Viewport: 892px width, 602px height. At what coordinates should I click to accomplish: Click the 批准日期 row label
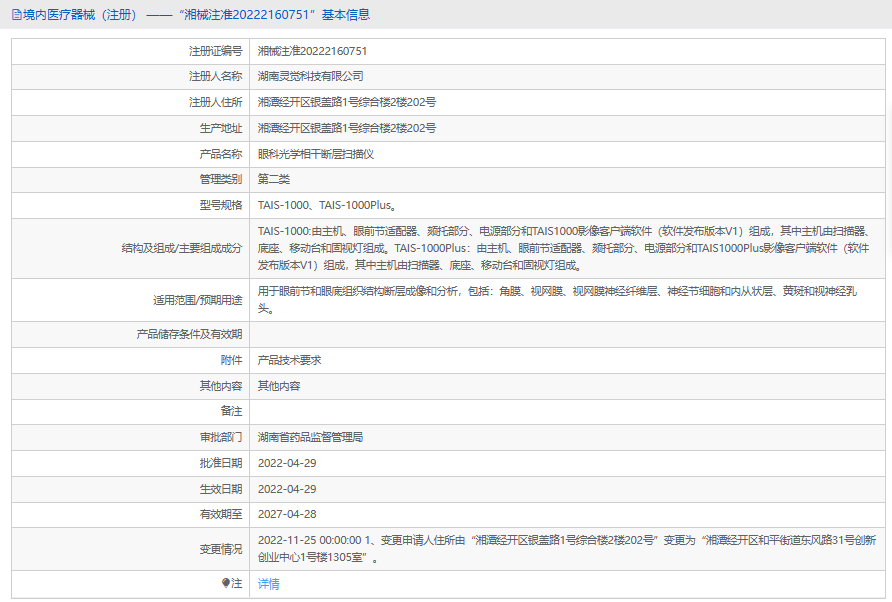220,463
